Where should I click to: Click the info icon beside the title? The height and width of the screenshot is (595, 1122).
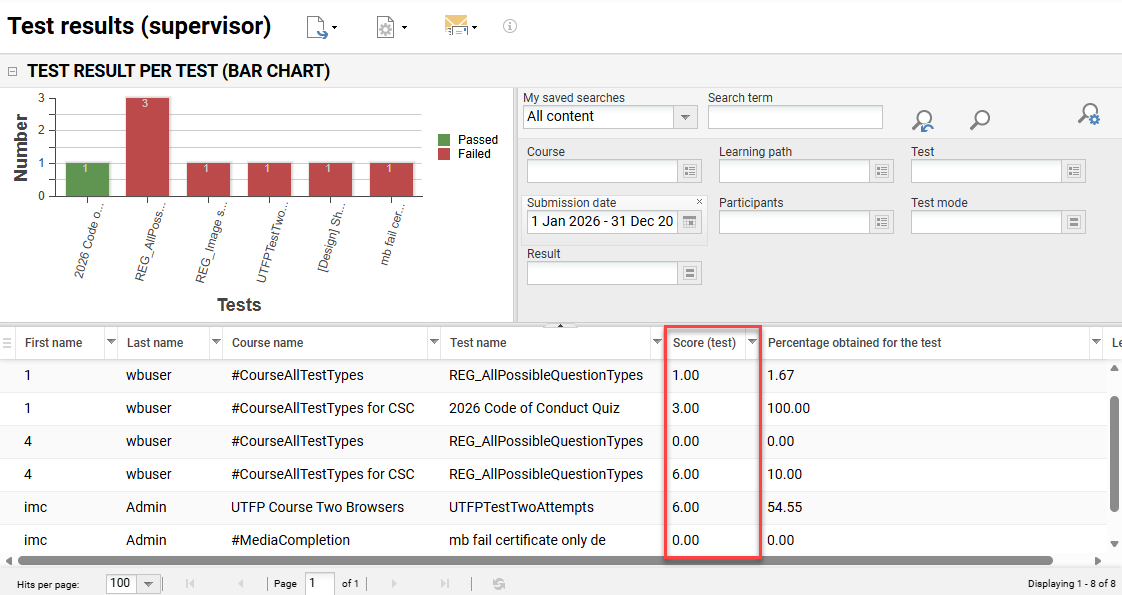pos(509,26)
